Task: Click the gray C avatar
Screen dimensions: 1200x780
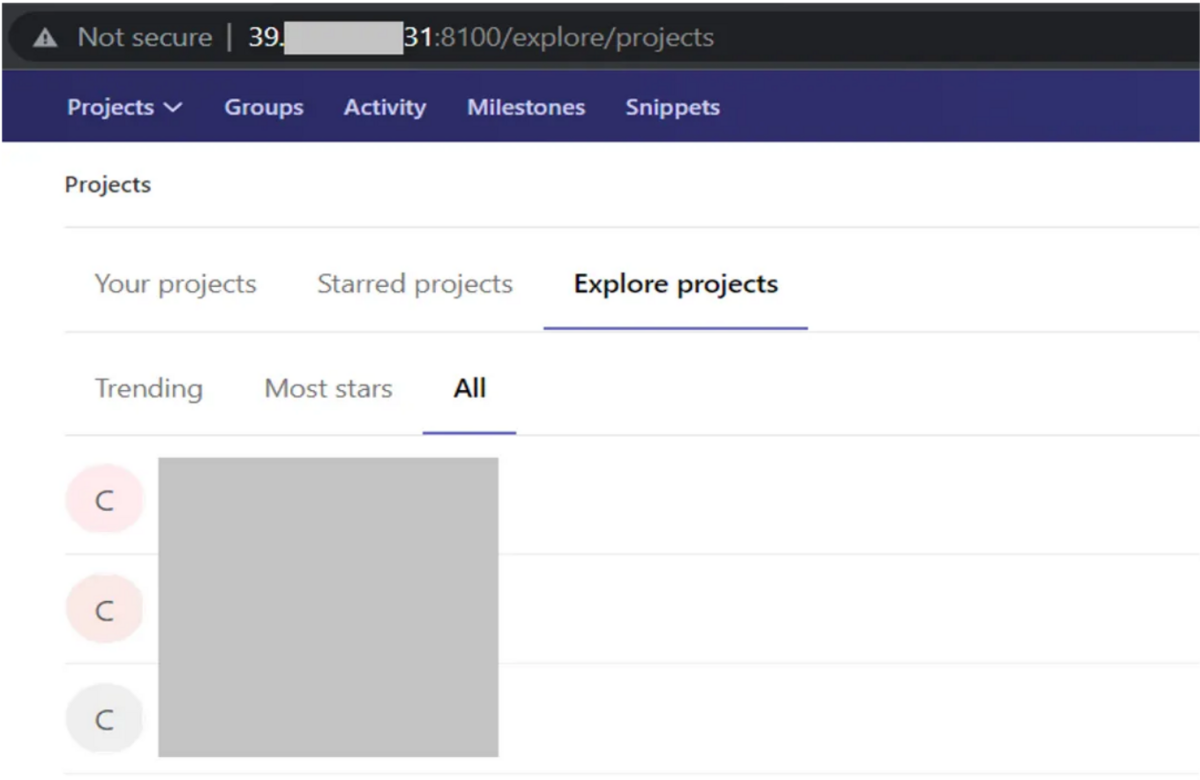Action: (104, 719)
